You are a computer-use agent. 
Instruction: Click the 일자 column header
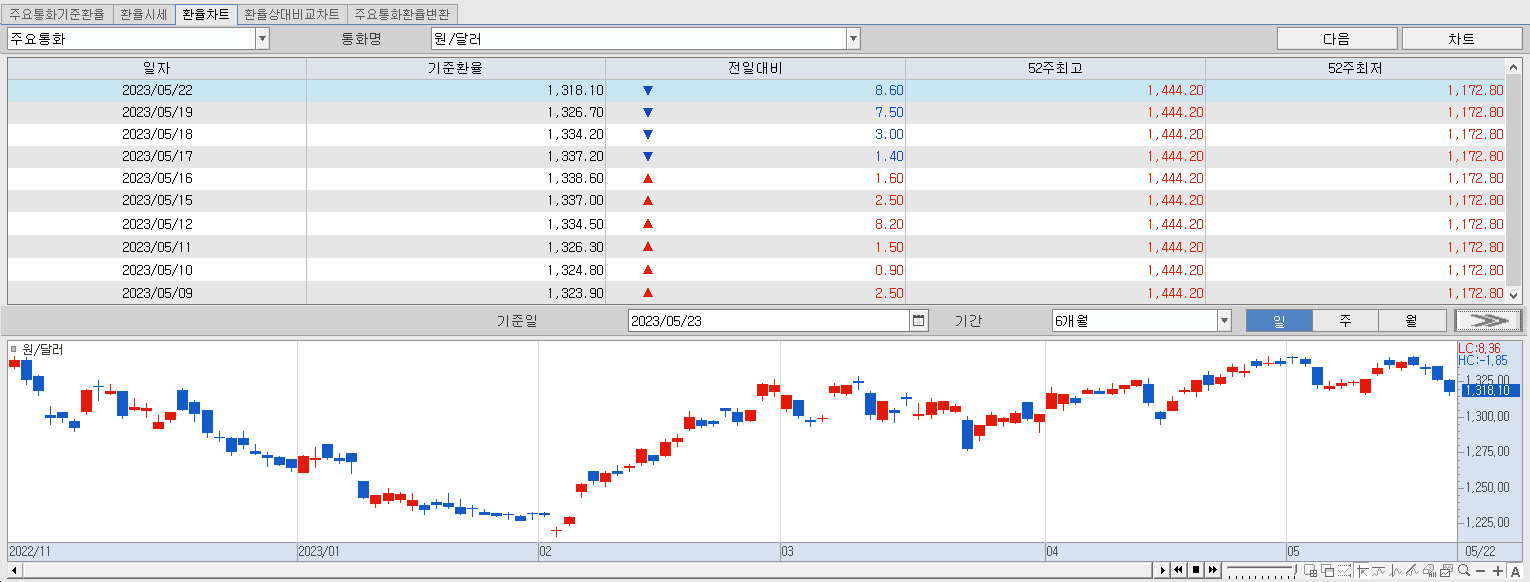pyautogui.click(x=157, y=68)
